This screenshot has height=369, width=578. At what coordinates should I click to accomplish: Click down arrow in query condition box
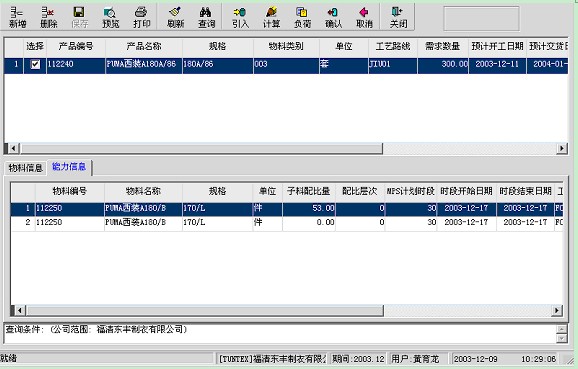[561, 338]
